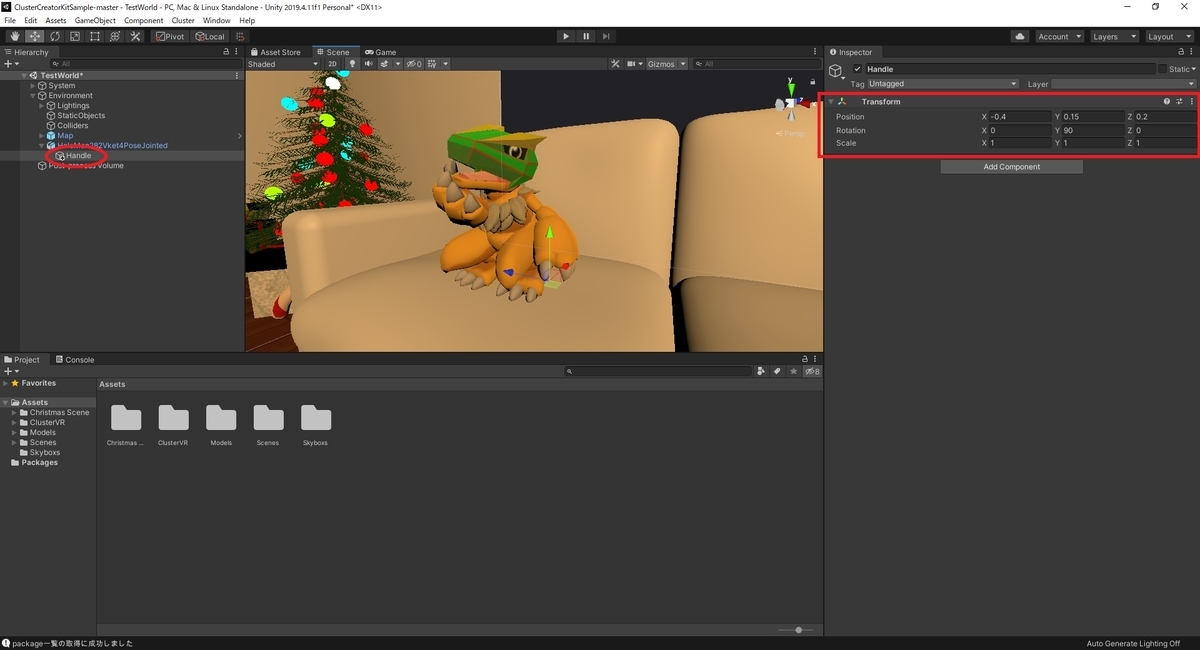Toggle scene effects icon in Scene toolbar

pyautogui.click(x=385, y=64)
